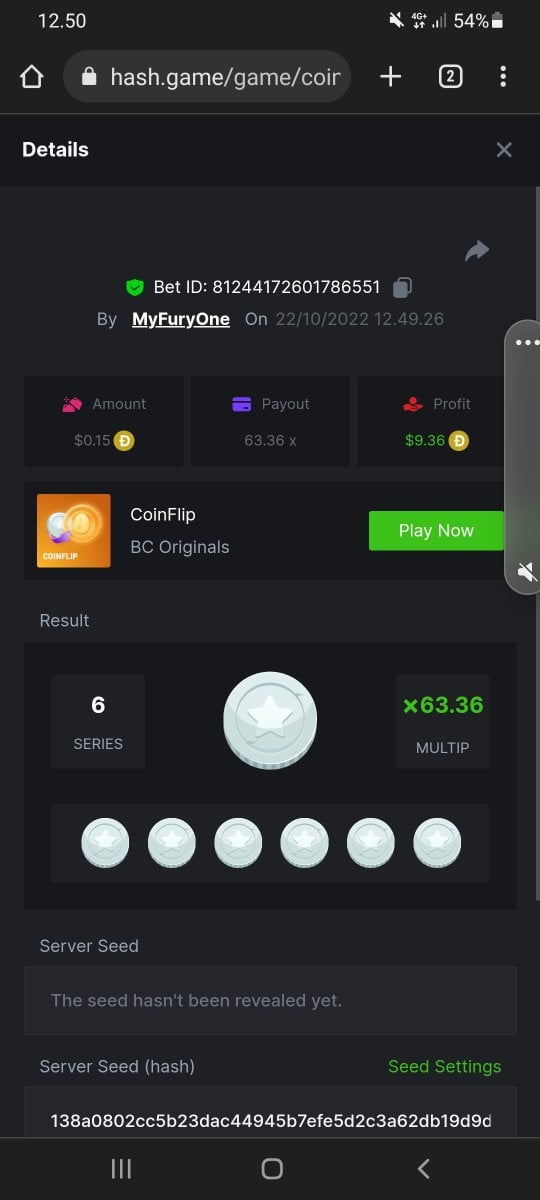Open the tab switcher showing 2 tabs
The width and height of the screenshot is (540, 1200).
(450, 77)
